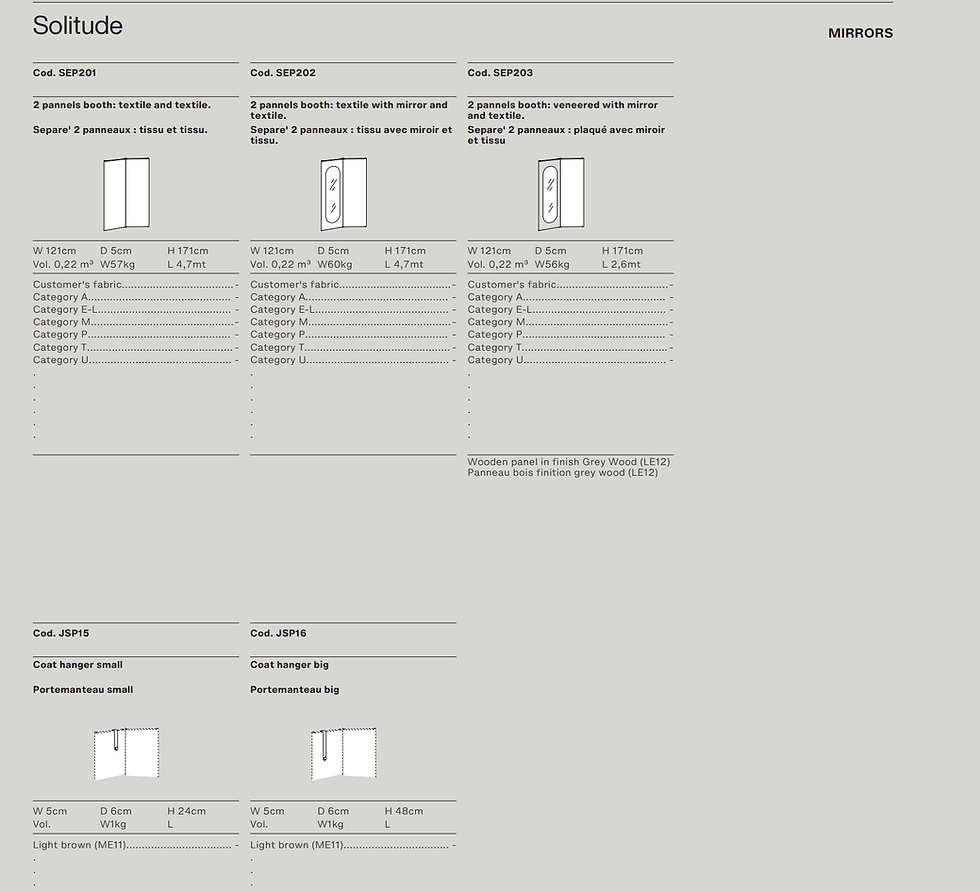This screenshot has width=980, height=891.
Task: Click Category E-L row under SEP202
Action: tap(353, 310)
